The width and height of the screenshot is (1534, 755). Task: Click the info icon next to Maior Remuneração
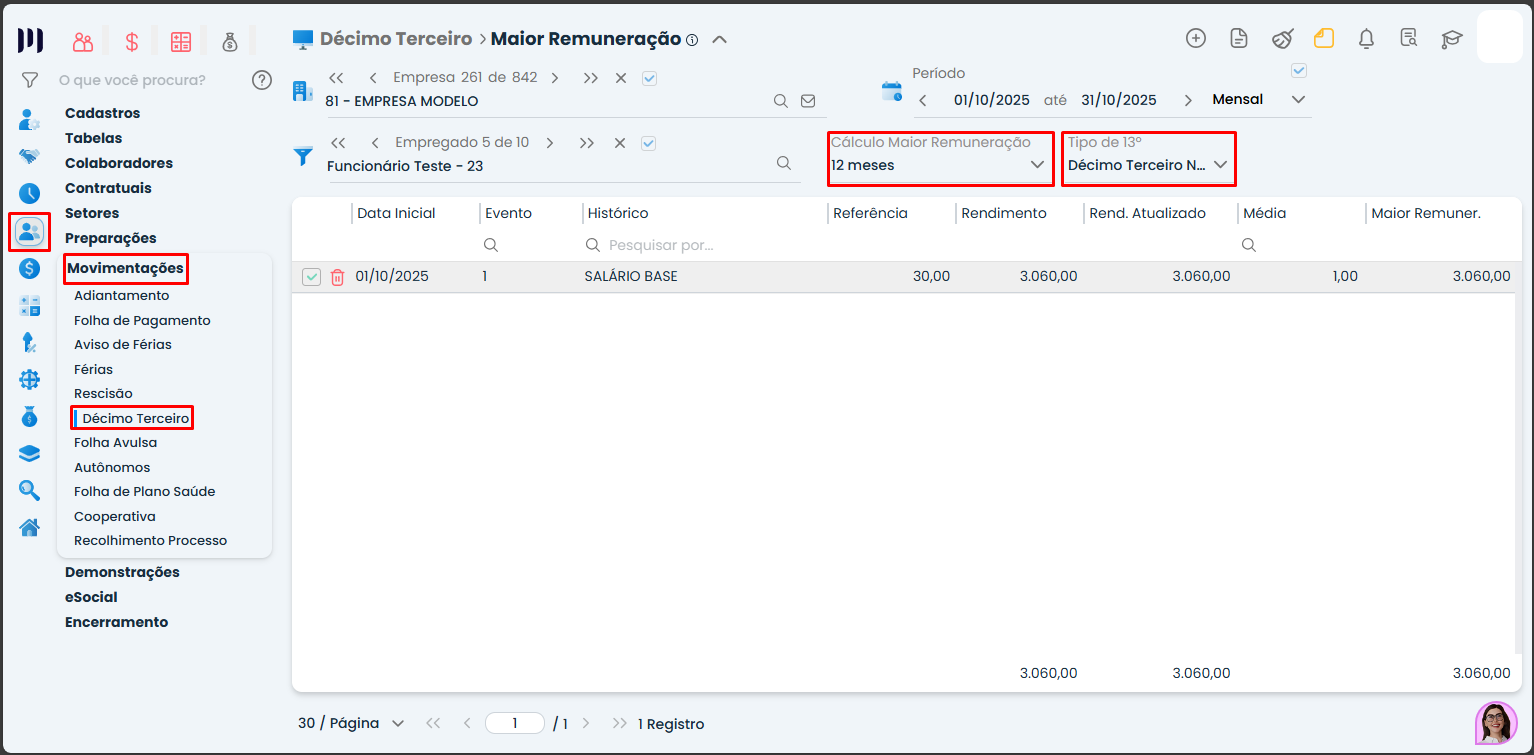click(692, 40)
